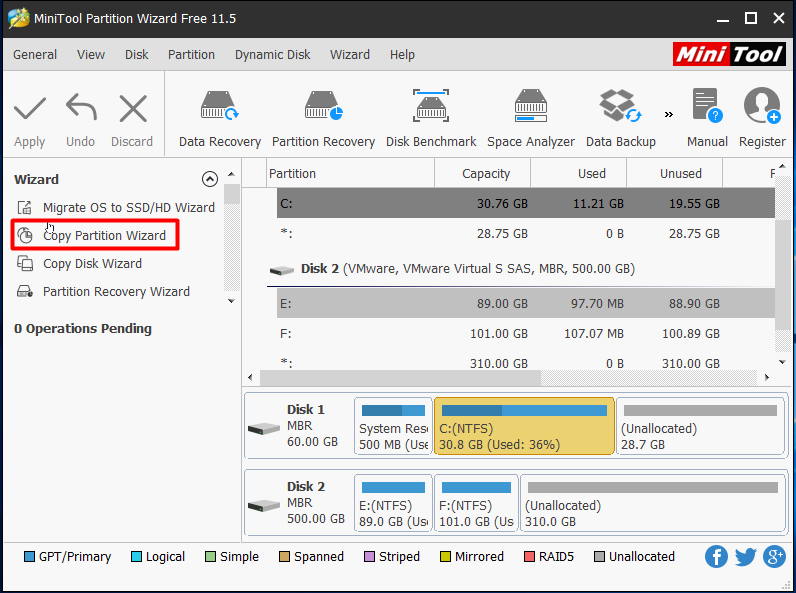Click the Mirrored legend swatch
This screenshot has width=796, height=593.
tap(445, 557)
